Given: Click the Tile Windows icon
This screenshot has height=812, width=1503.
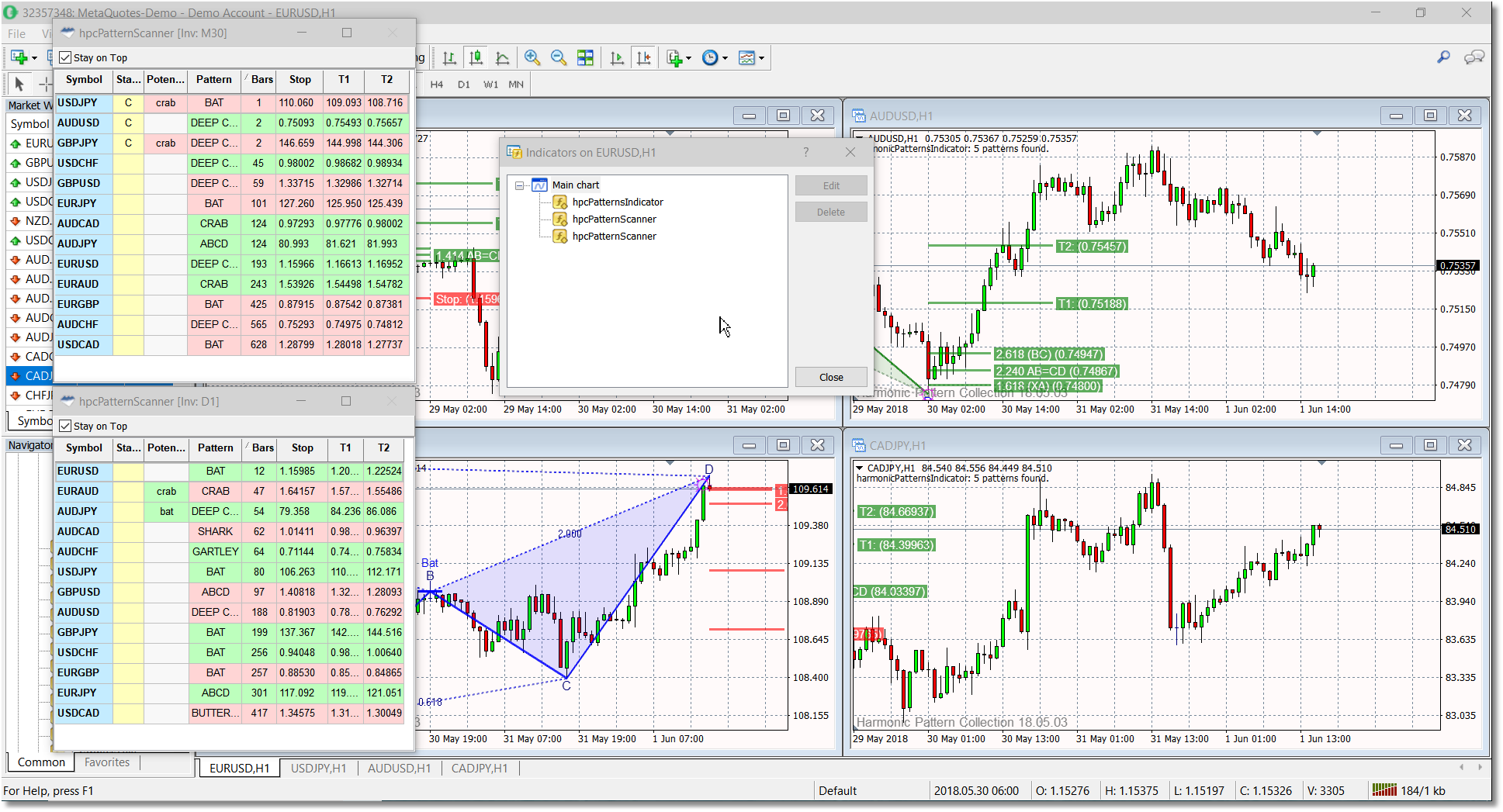Looking at the screenshot, I should [x=585, y=57].
